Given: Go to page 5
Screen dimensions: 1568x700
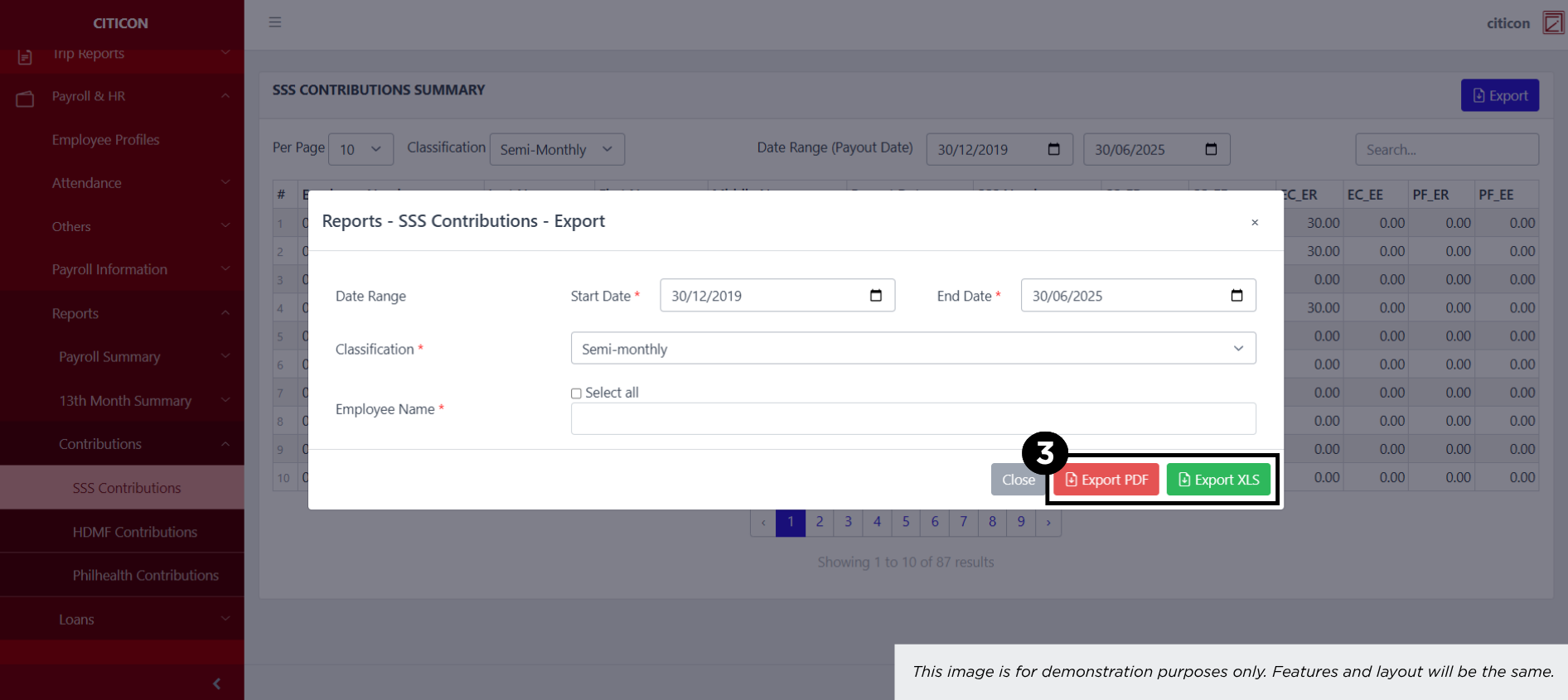Looking at the screenshot, I should pyautogui.click(x=906, y=522).
